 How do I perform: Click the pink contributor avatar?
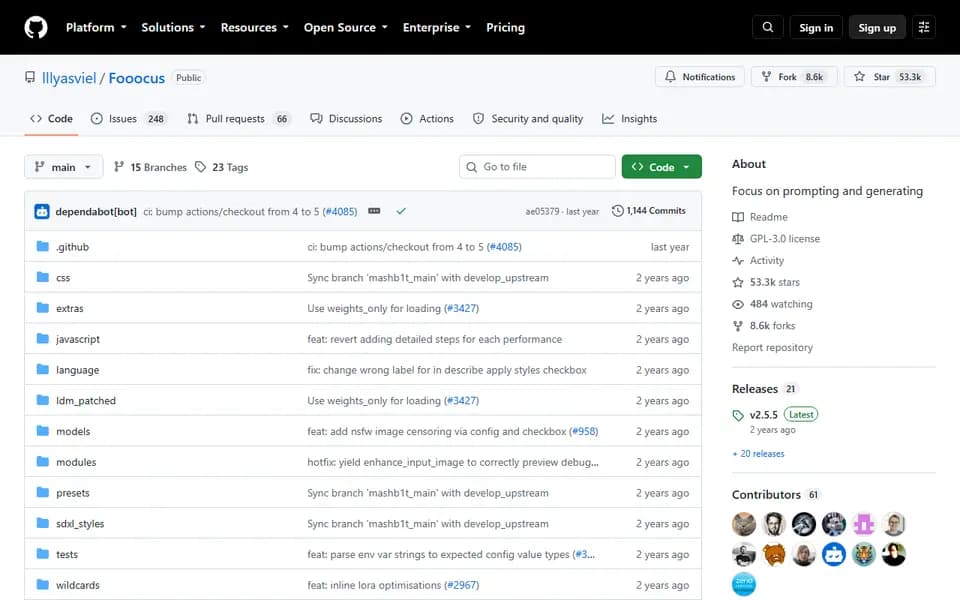click(x=863, y=524)
